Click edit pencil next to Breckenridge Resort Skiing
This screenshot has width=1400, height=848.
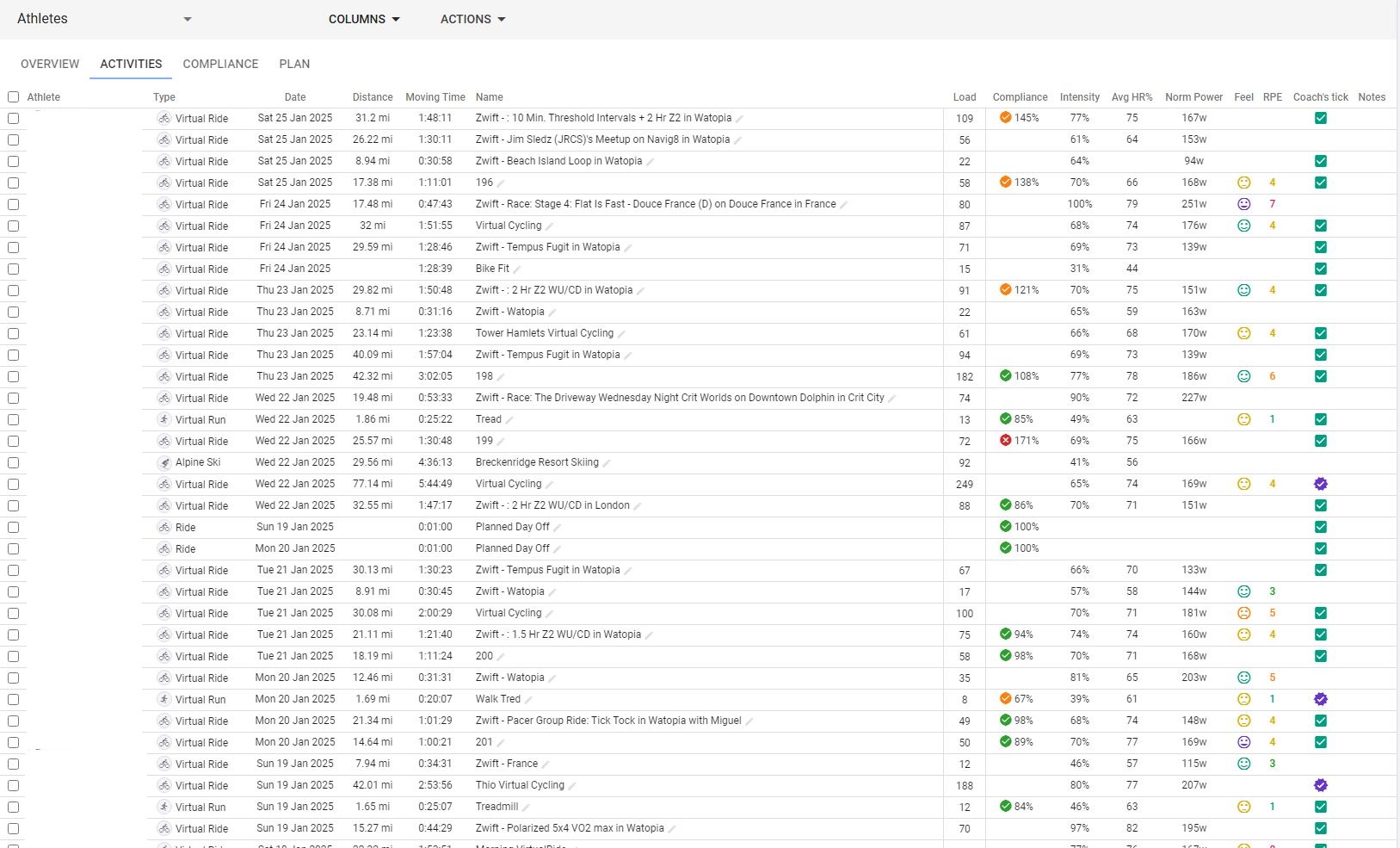coord(607,462)
